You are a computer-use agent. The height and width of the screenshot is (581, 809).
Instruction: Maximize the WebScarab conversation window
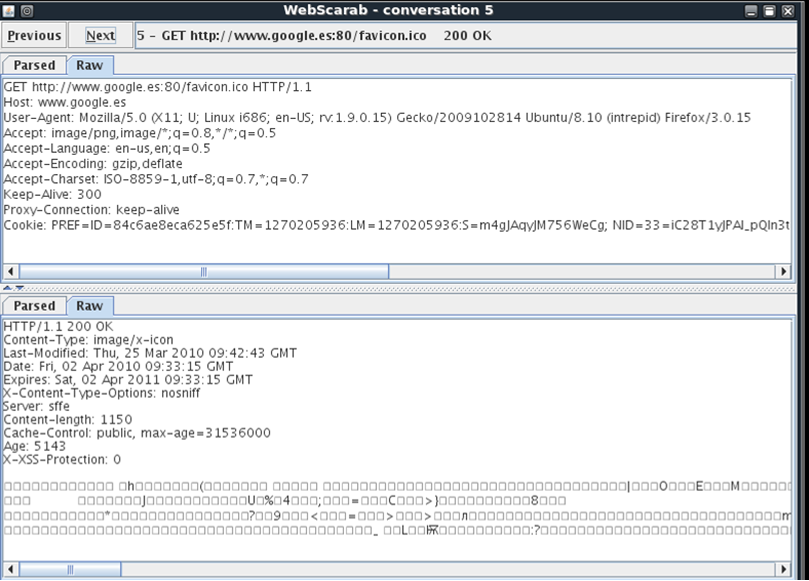[x=769, y=11]
